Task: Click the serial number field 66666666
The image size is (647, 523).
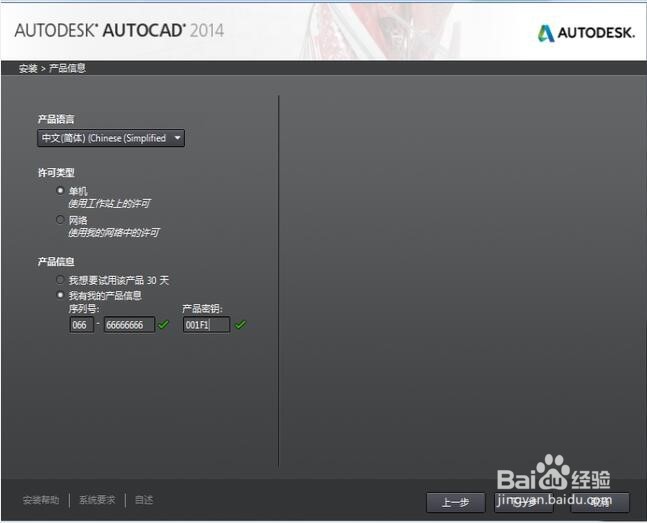Action: point(129,325)
